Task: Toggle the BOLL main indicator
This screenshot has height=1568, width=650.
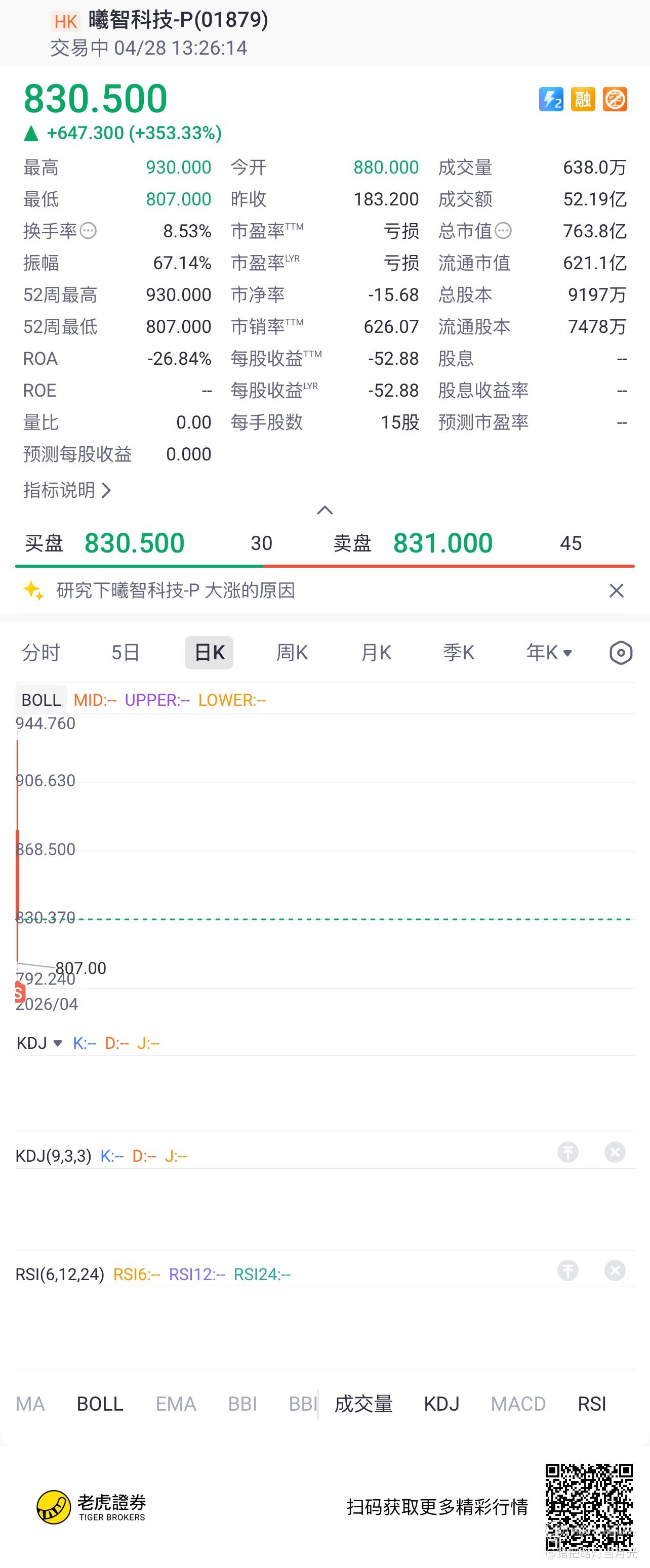Action: pyautogui.click(x=100, y=1404)
